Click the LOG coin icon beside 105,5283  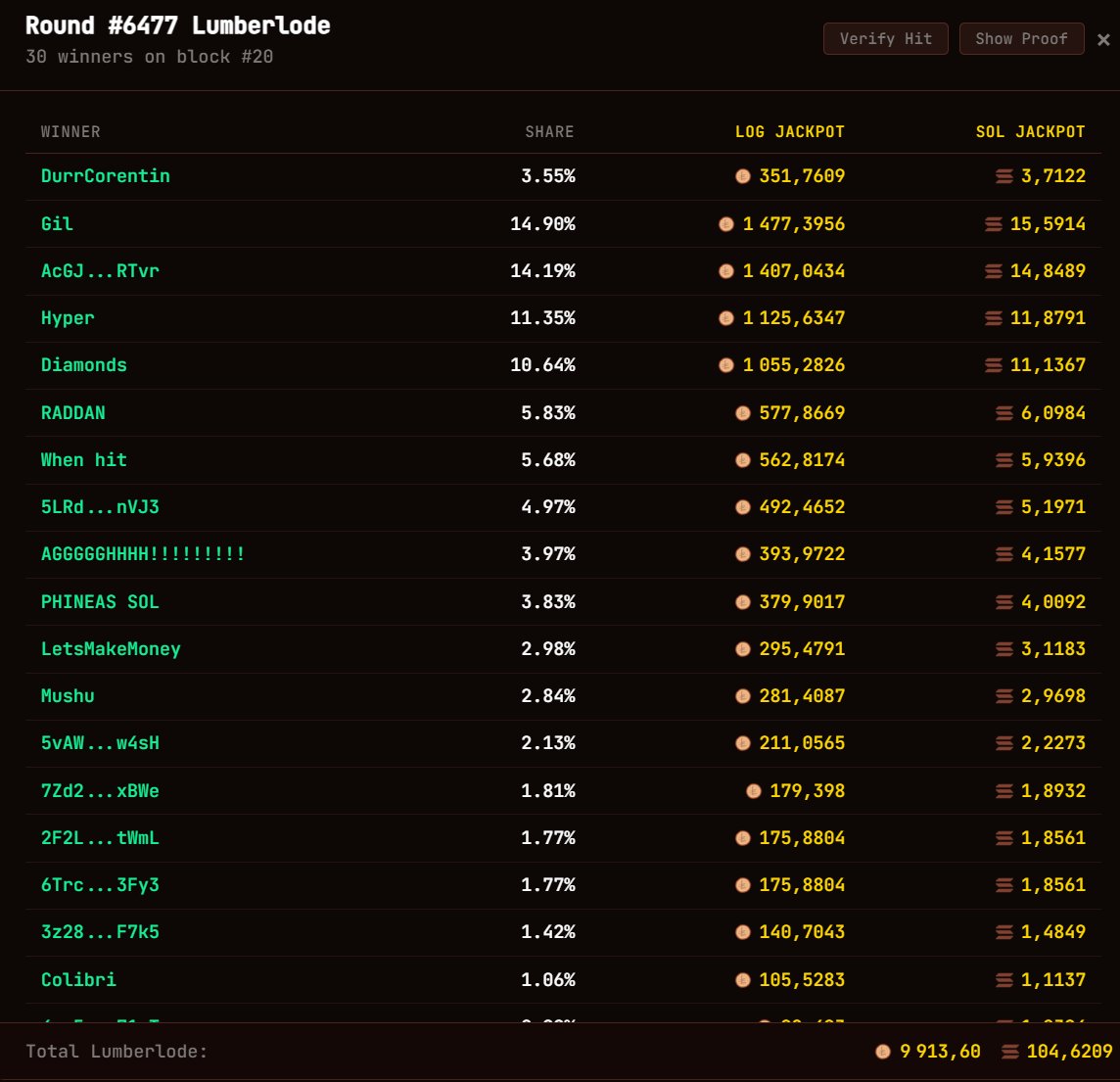pyautogui.click(x=743, y=980)
